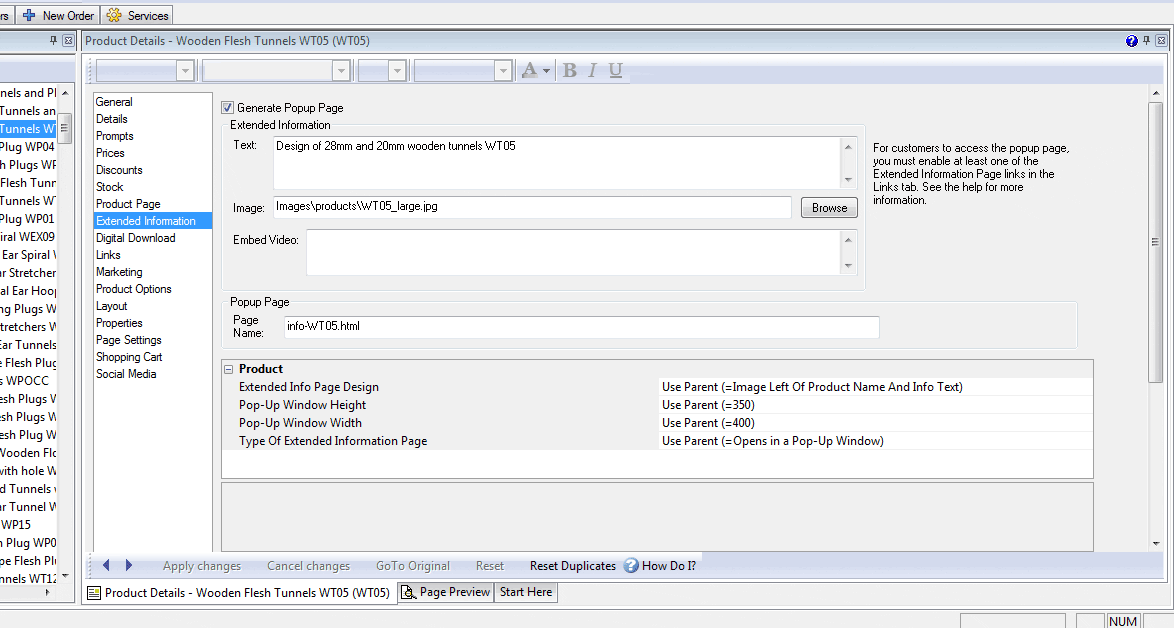Open the How Do I? help
Screen dimensions: 1174x628
(x=660, y=566)
